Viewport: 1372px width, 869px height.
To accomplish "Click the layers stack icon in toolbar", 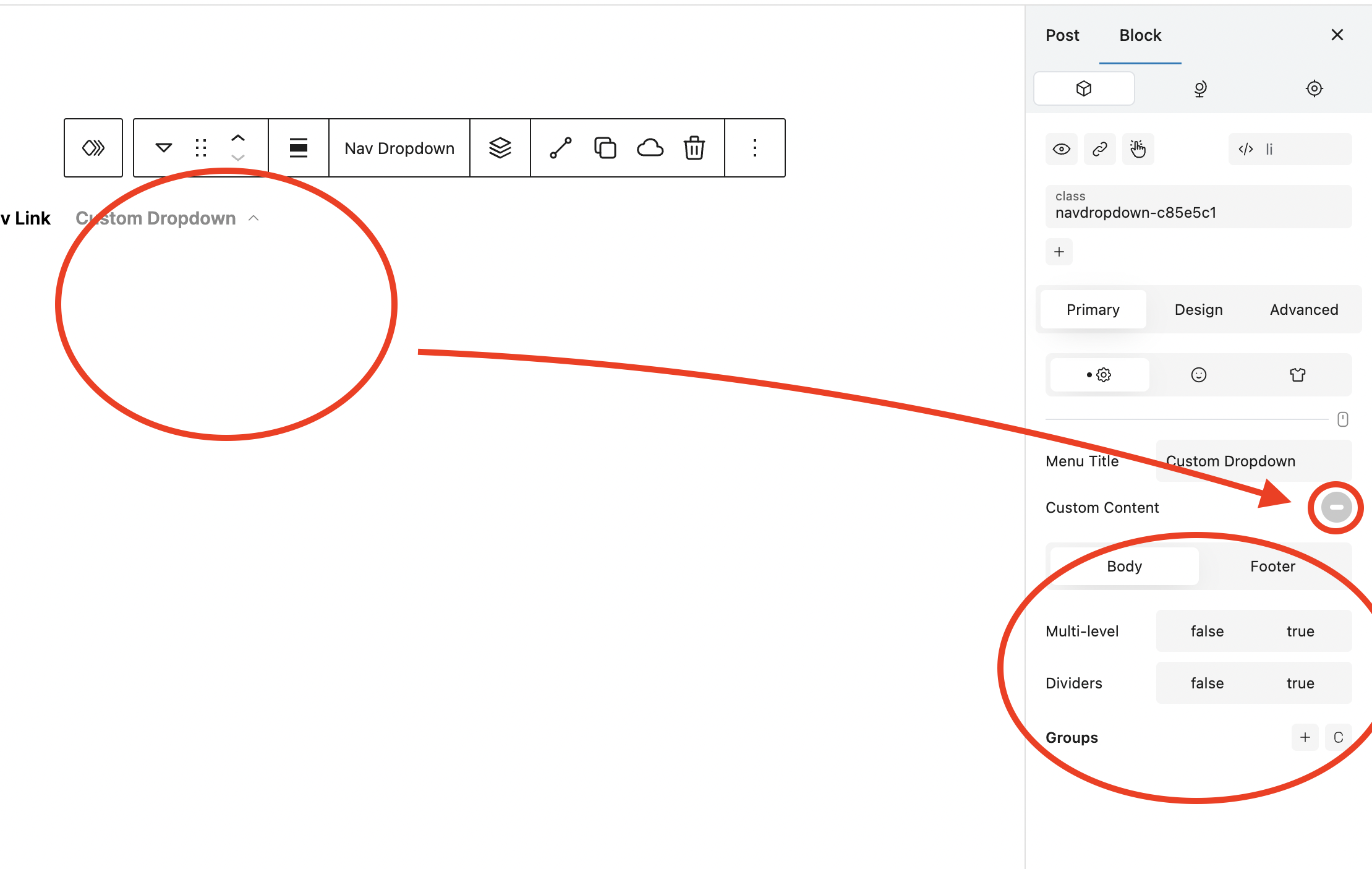I will pyautogui.click(x=500, y=148).
